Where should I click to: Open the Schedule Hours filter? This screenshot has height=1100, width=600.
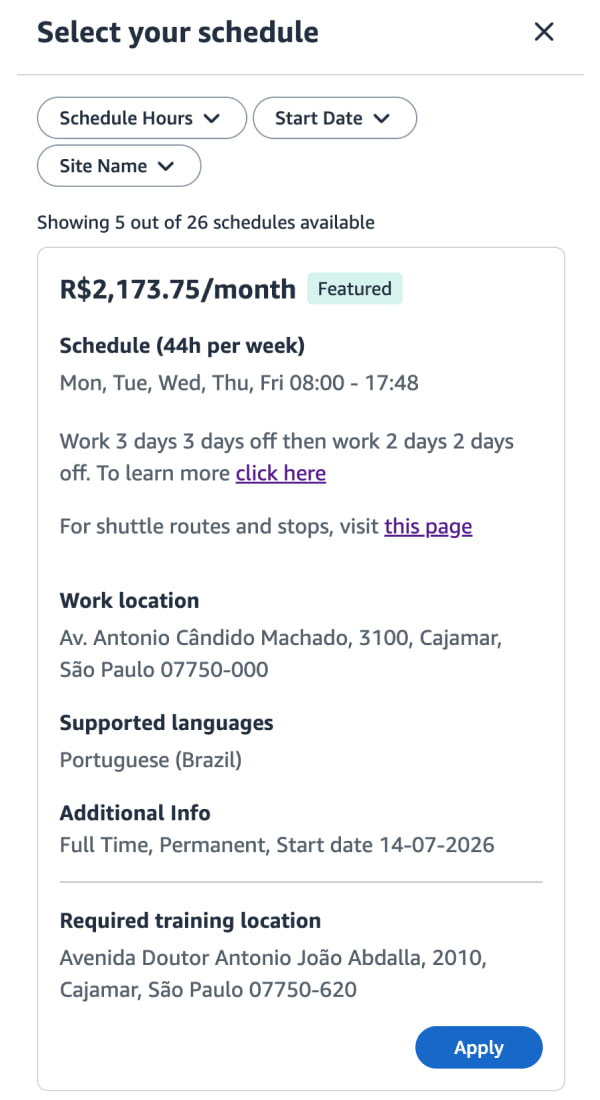pos(142,118)
